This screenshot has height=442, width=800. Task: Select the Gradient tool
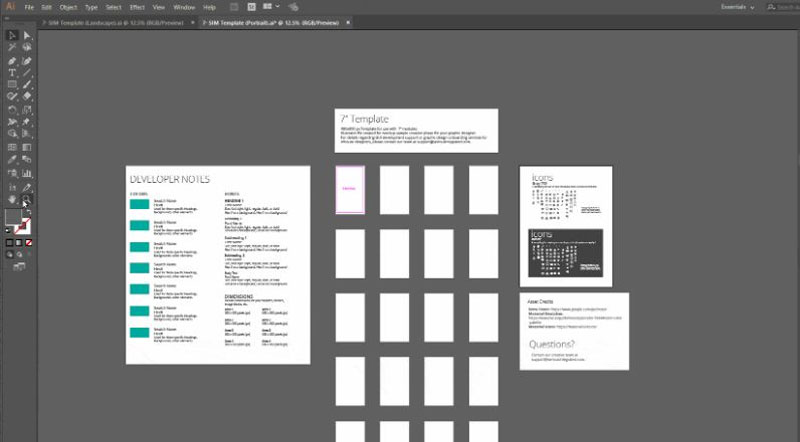point(27,147)
